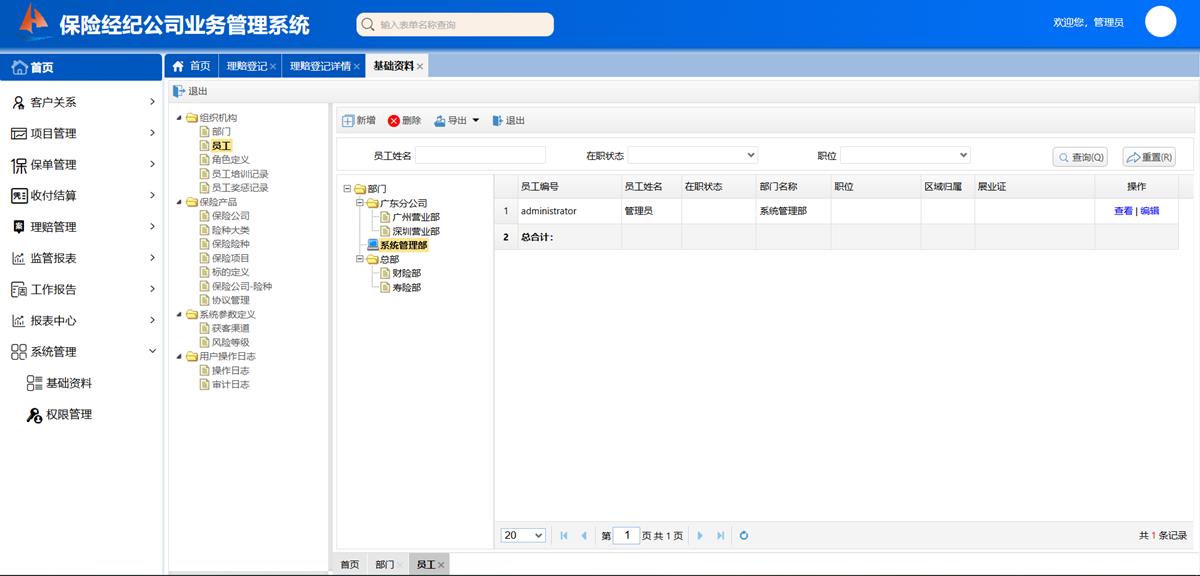
Task: Close the 基础资料 tab
Action: pos(420,67)
